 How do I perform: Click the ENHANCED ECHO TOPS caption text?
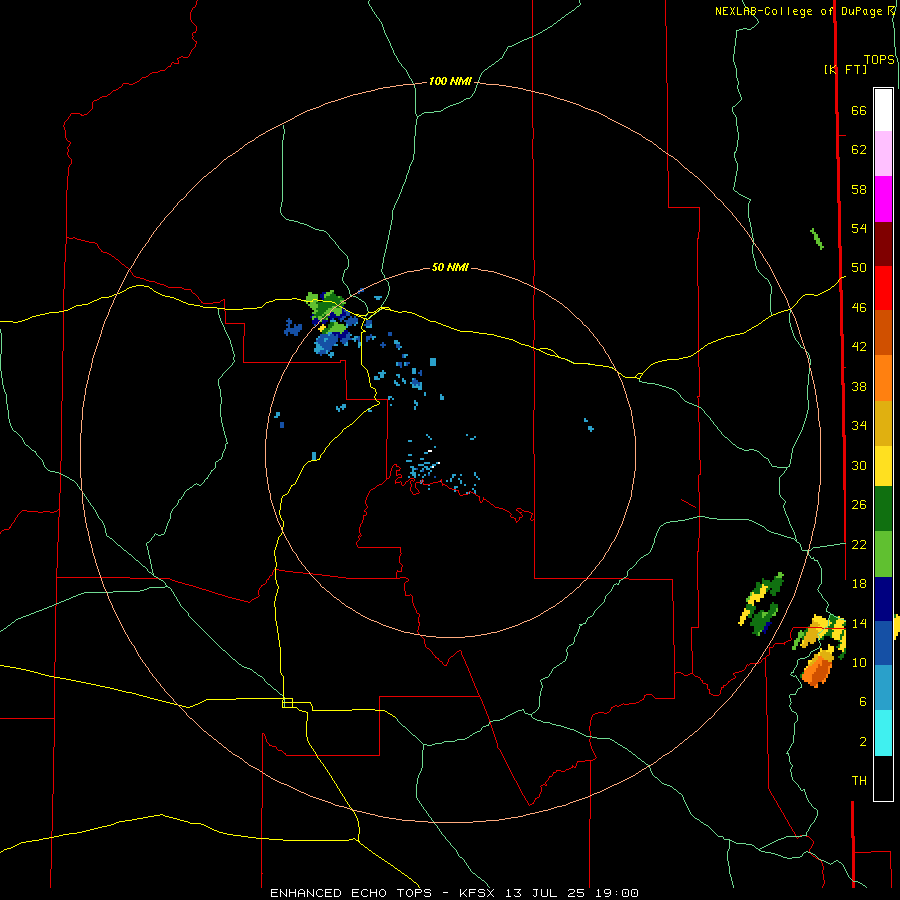[351, 893]
